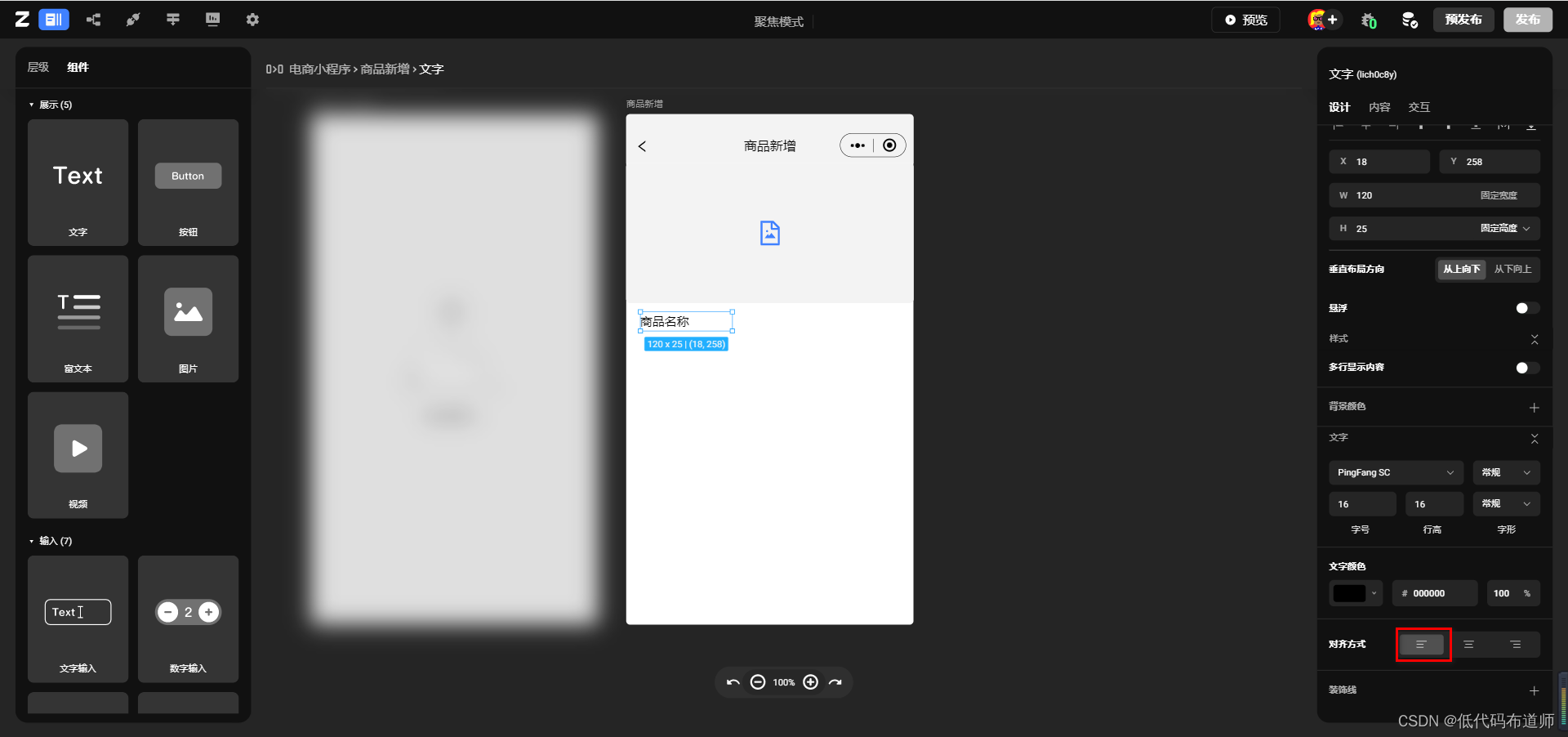
Task: Select 从上向下 layout direction
Action: [1461, 269]
